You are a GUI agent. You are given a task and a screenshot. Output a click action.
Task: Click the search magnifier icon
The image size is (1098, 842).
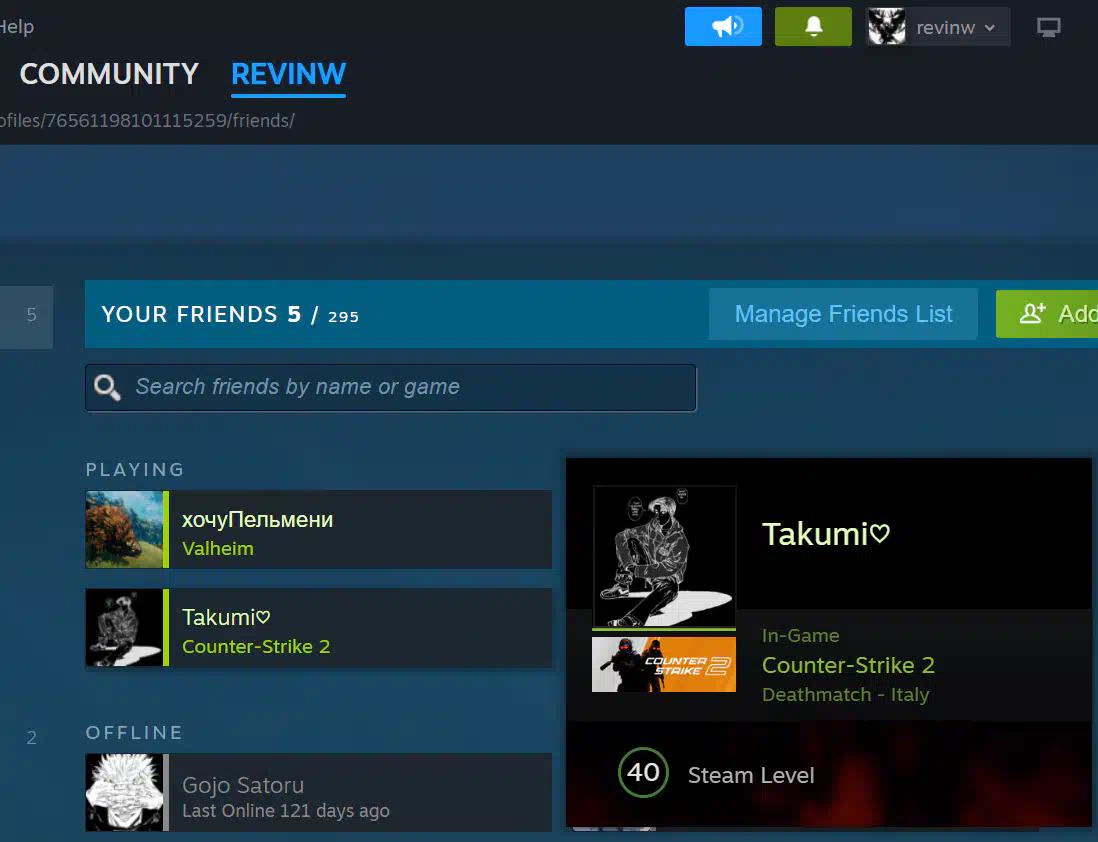107,387
